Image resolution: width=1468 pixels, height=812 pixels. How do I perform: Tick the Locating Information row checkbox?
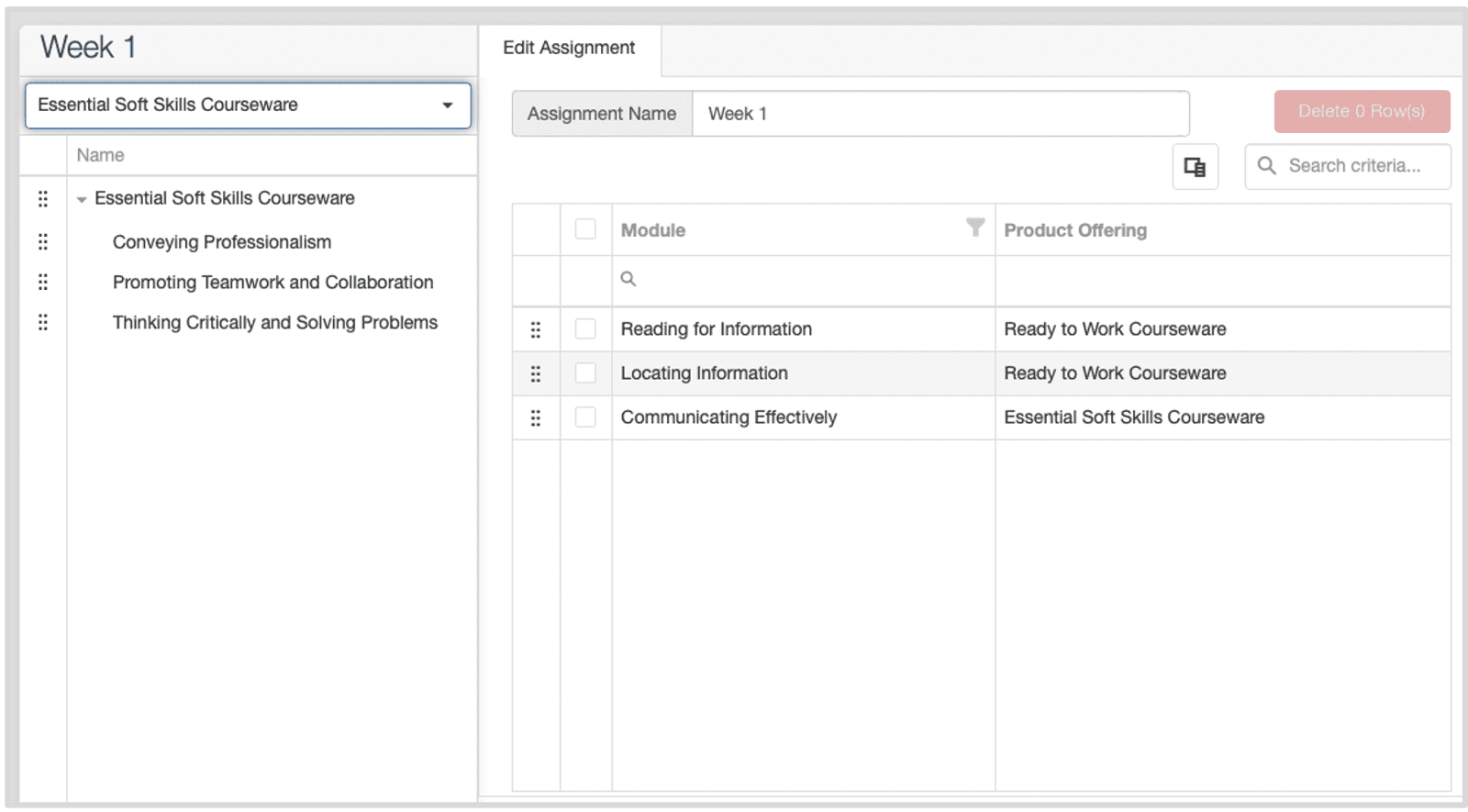(585, 373)
